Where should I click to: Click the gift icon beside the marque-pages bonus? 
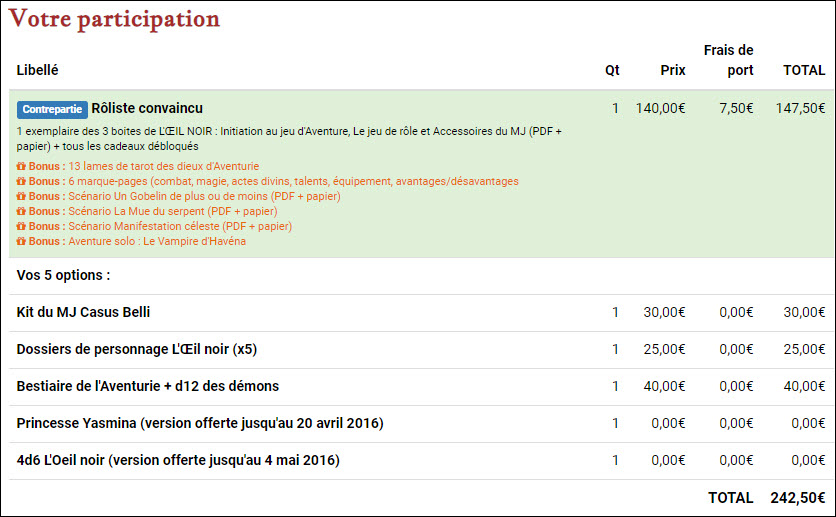click(21, 181)
